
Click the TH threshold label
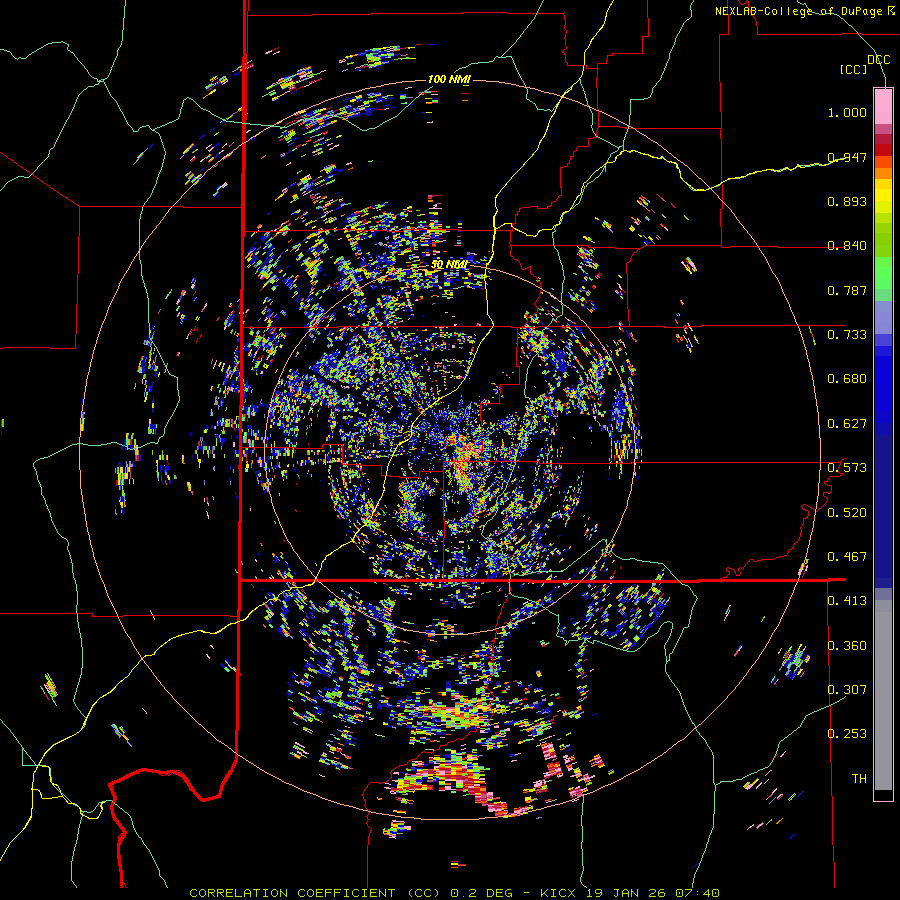pyautogui.click(x=859, y=779)
